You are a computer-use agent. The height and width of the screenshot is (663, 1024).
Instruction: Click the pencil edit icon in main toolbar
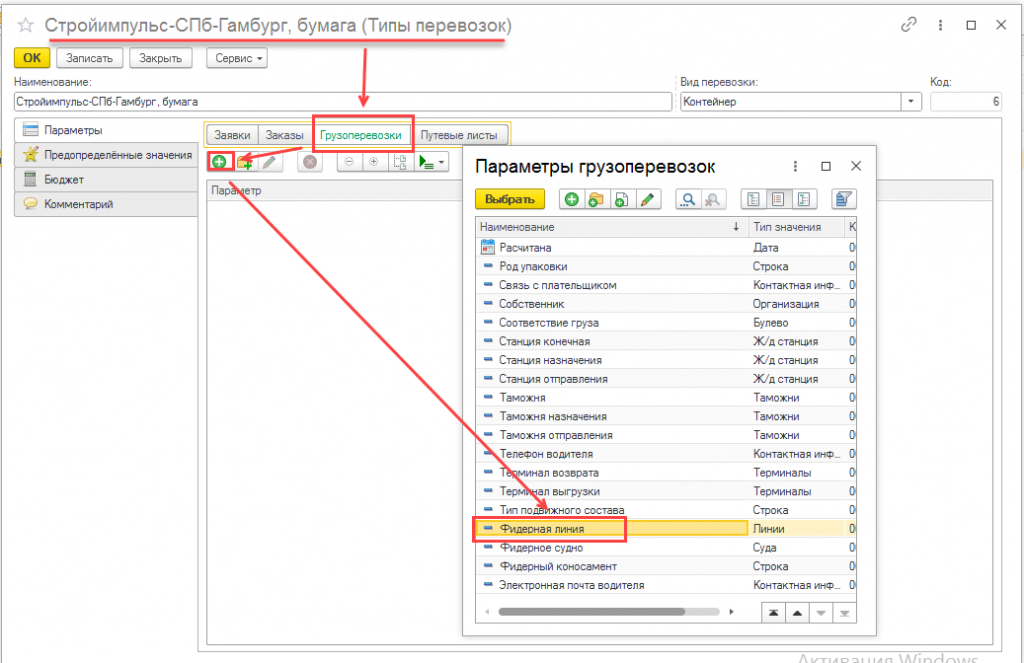(270, 161)
